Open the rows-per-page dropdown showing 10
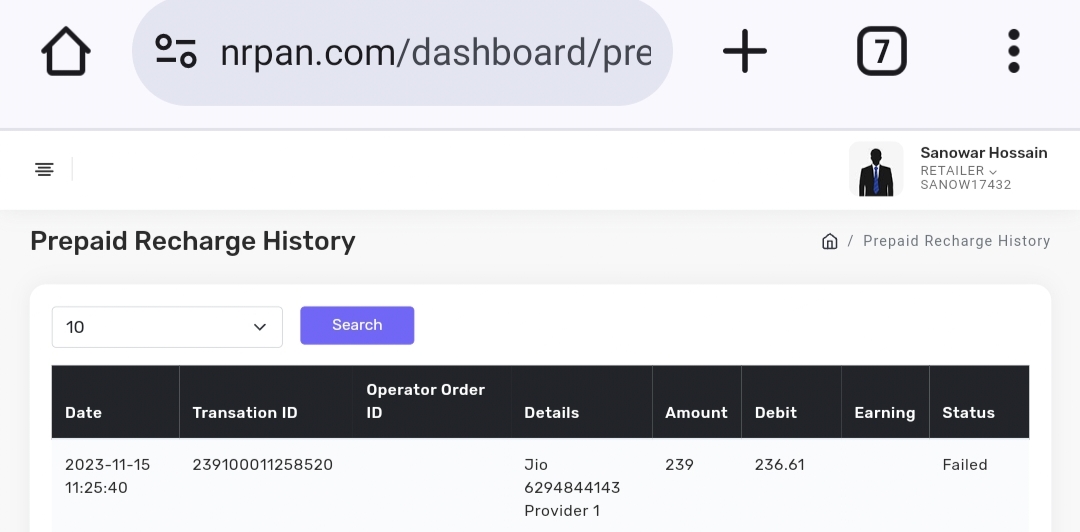The width and height of the screenshot is (1080, 532). point(167,327)
